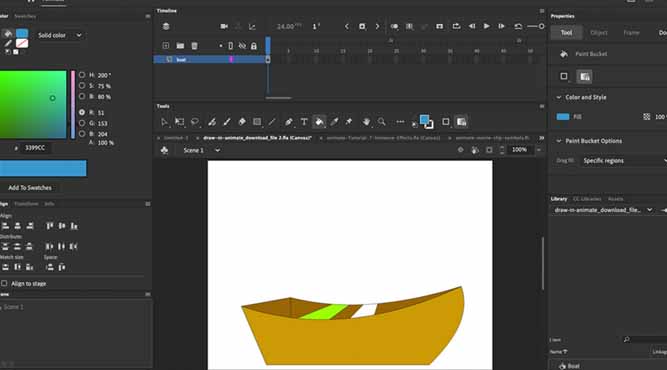667x370 pixels.
Task: Open the Assets tab
Action: click(616, 199)
